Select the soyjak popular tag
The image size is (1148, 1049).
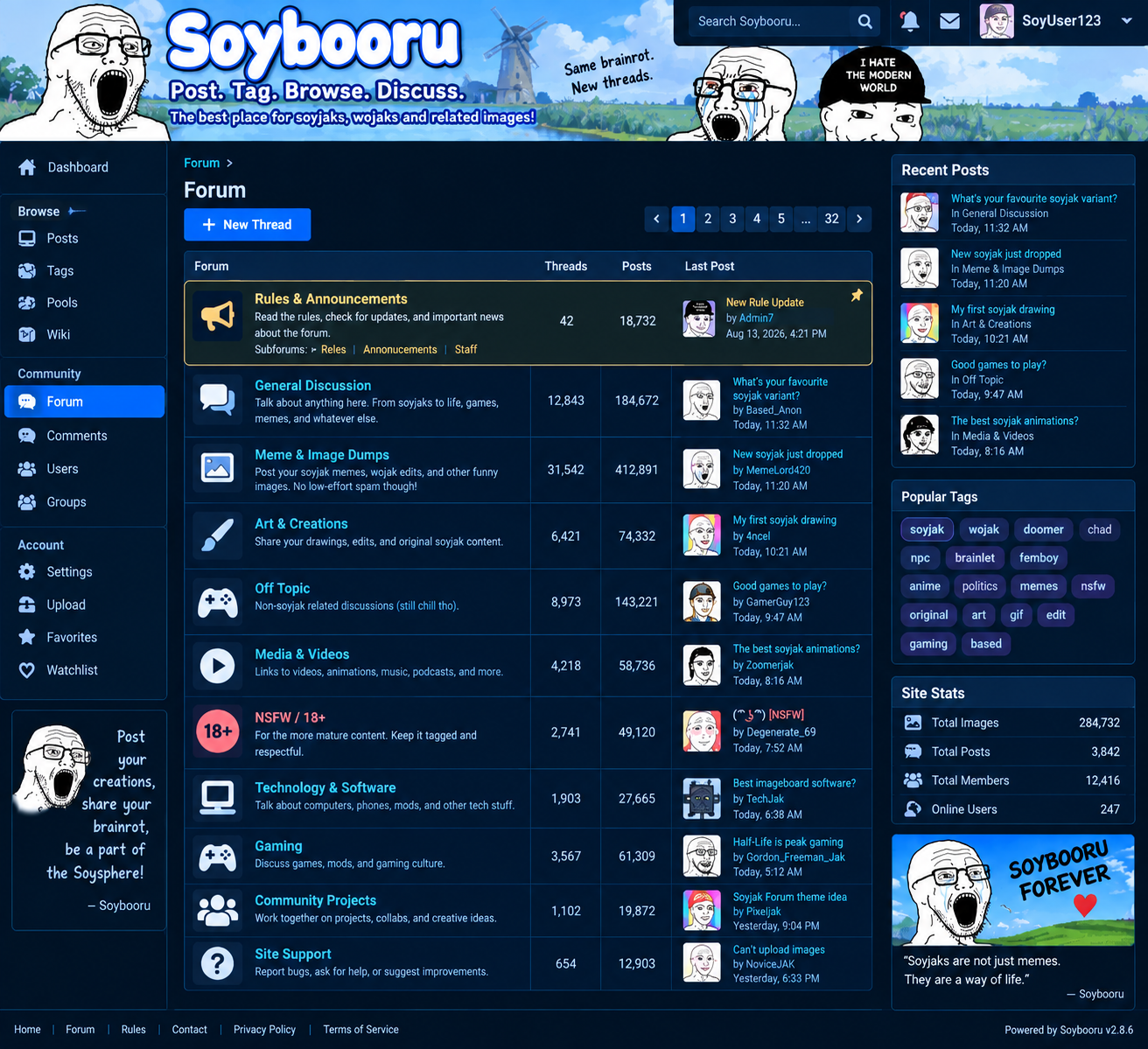click(x=927, y=529)
